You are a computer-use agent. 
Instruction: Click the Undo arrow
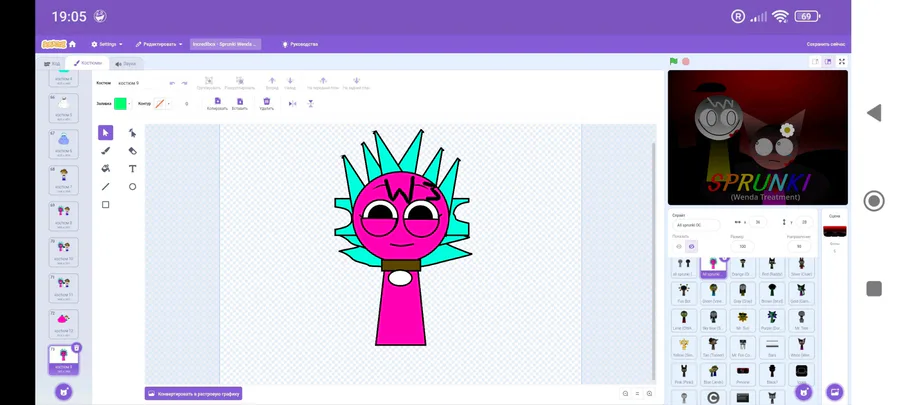tap(172, 83)
